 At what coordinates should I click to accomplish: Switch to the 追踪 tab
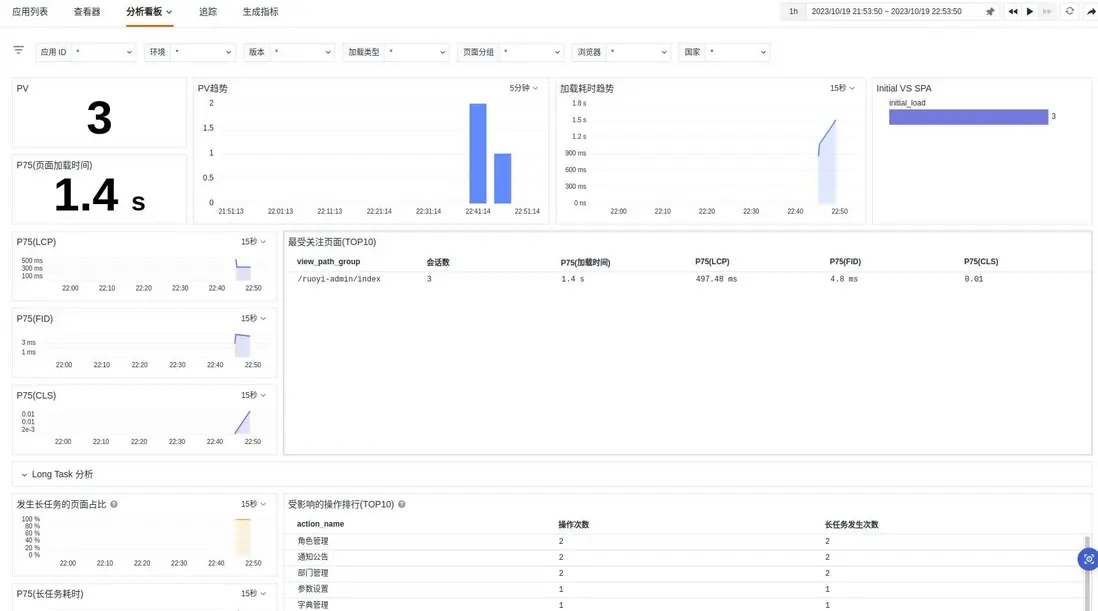[x=208, y=12]
